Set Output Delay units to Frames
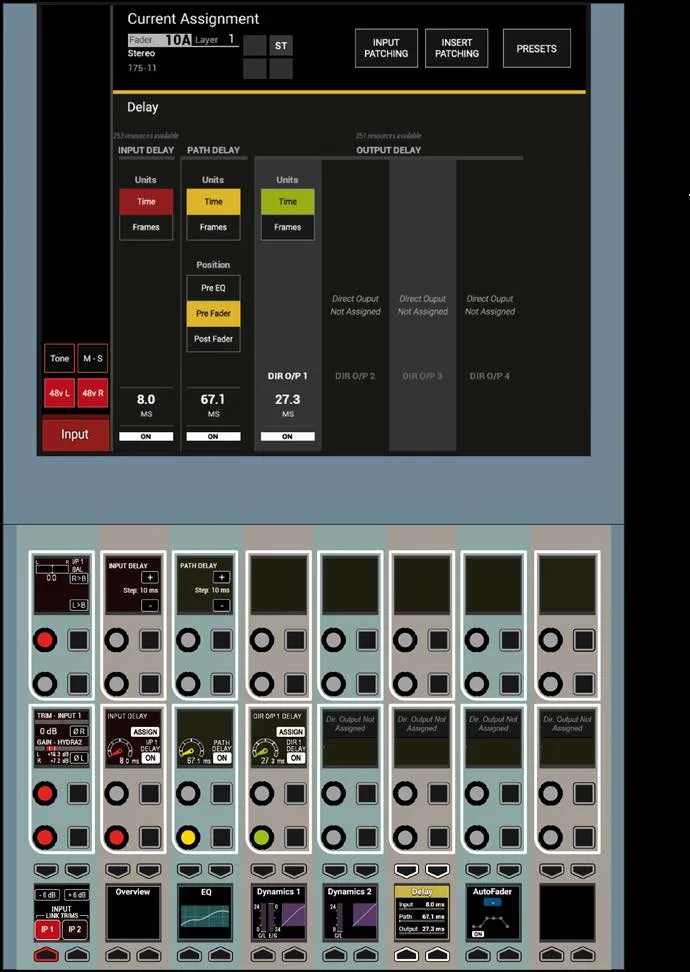Image resolution: width=690 pixels, height=972 pixels. (287, 227)
